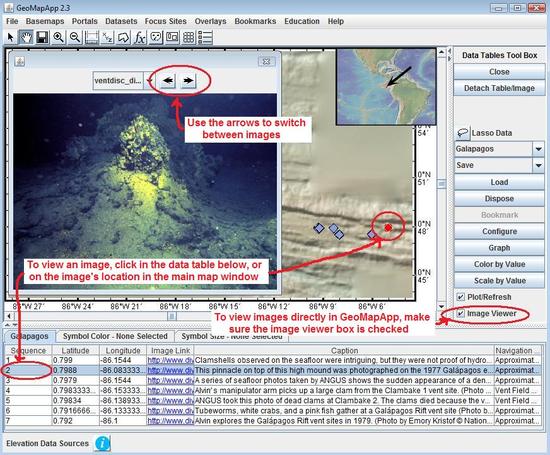The width and height of the screenshot is (550, 455).
Task: Click the map vertical scrollbar thumb
Action: click(442, 183)
